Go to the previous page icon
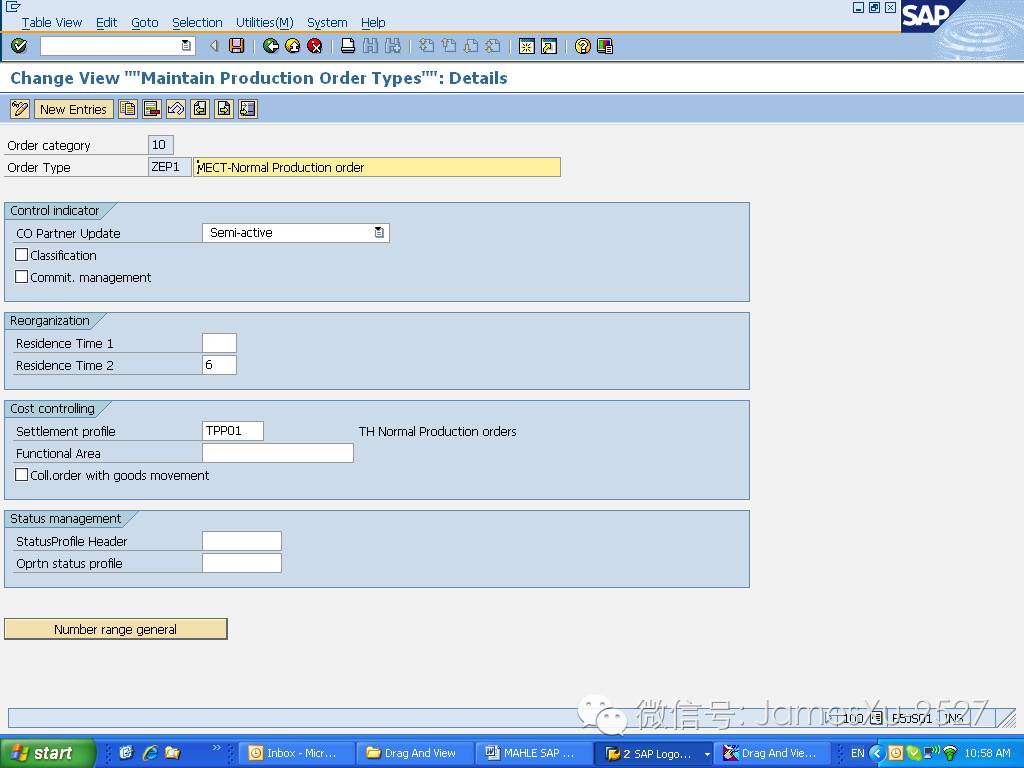This screenshot has height=768, width=1024. click(x=449, y=46)
